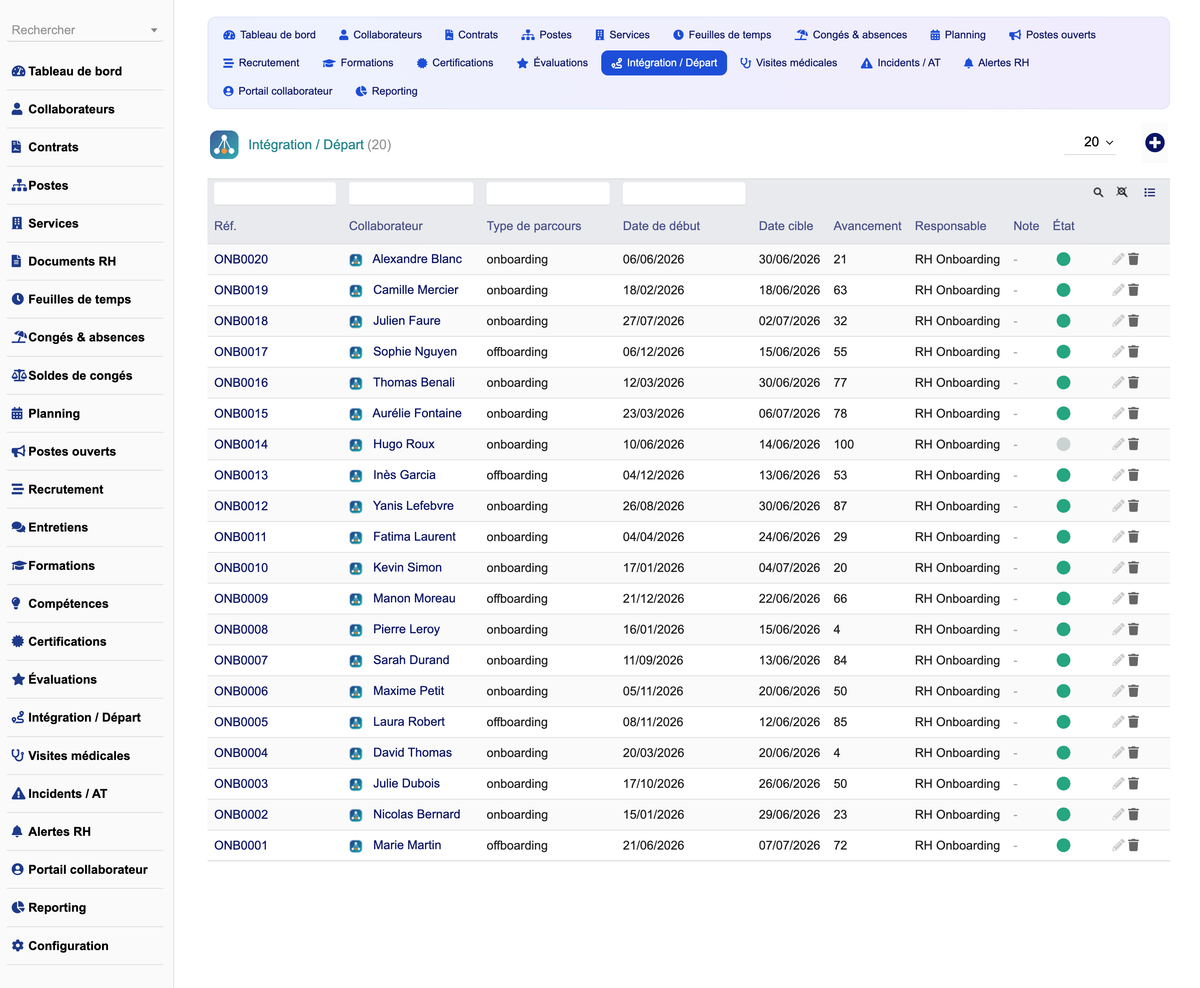Open the list display options icon
The width and height of the screenshot is (1200, 988).
click(1150, 192)
